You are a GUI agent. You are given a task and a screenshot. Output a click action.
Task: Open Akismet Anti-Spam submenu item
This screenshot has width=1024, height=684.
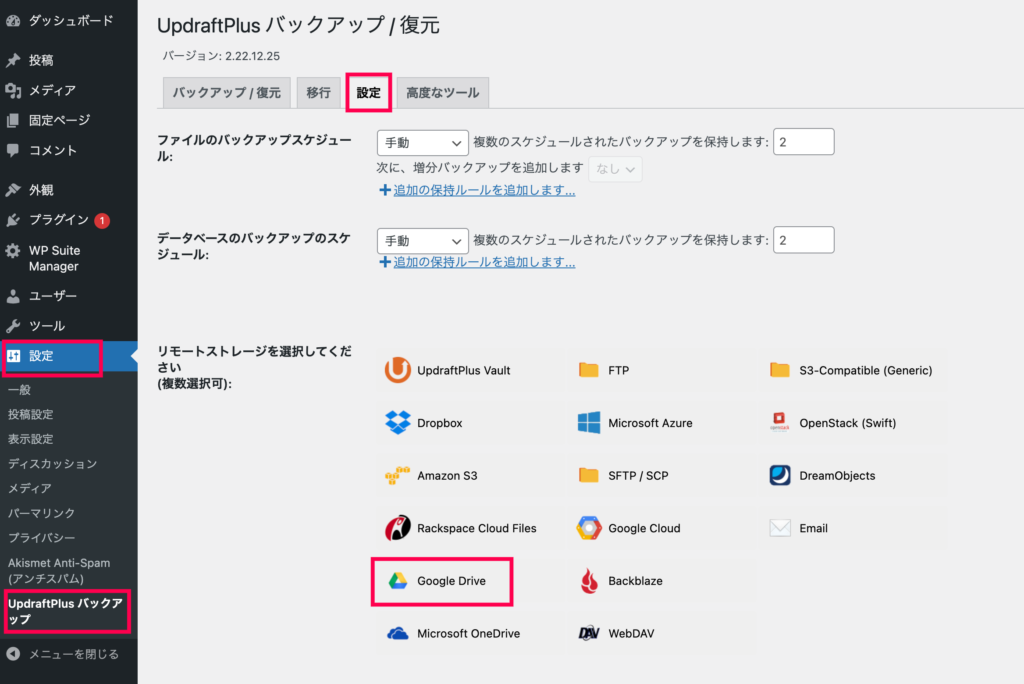(59, 571)
